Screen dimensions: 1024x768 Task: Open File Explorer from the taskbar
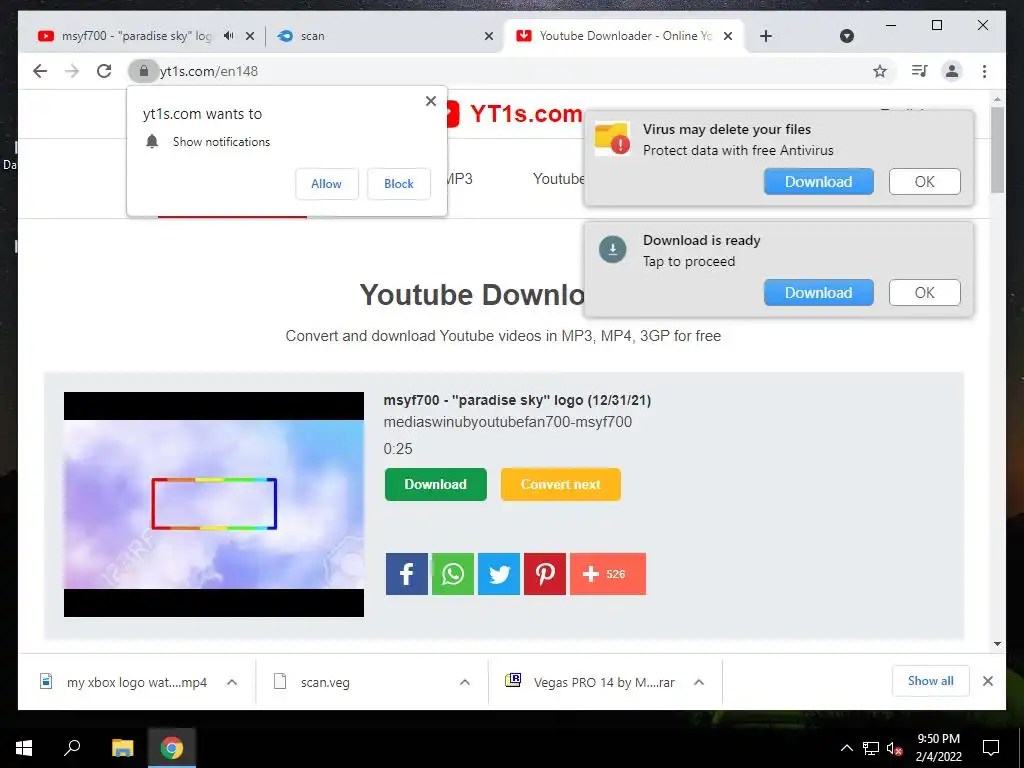tap(122, 748)
